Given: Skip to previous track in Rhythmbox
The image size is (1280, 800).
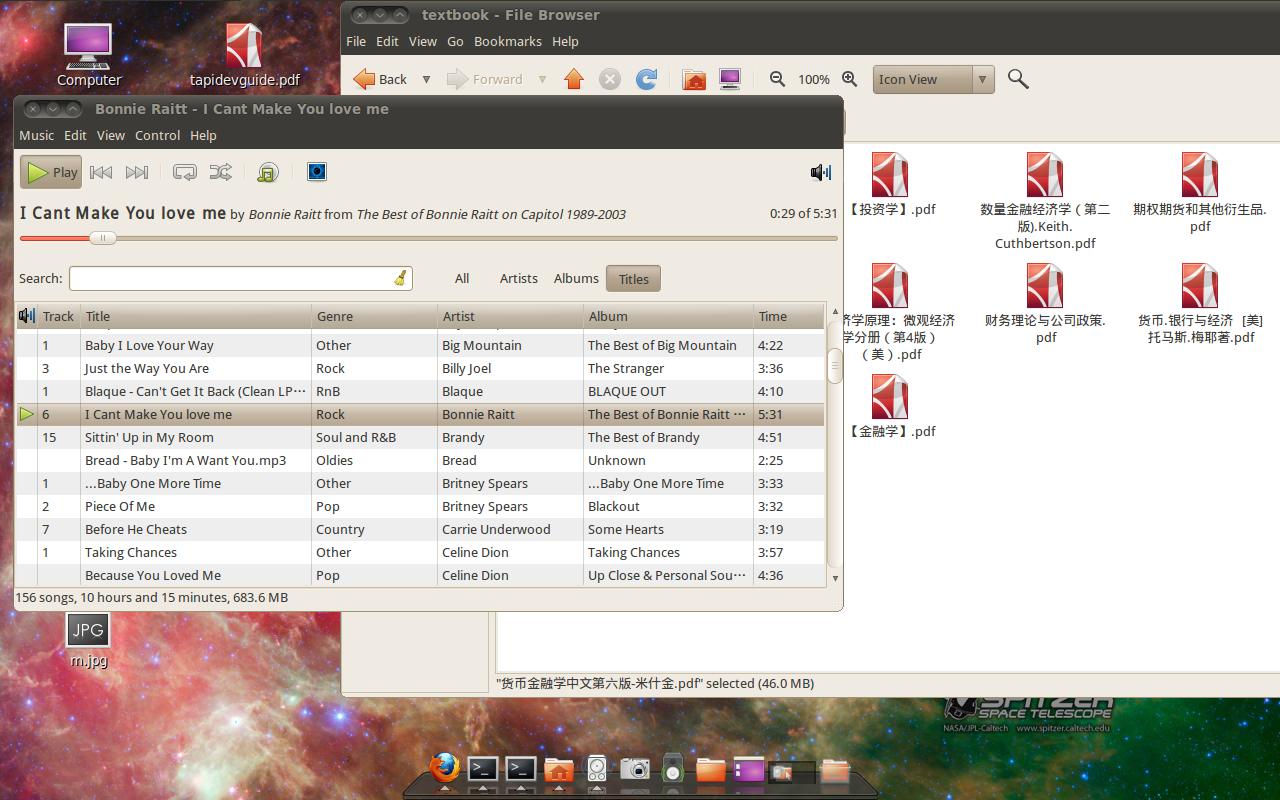Looking at the screenshot, I should [x=101, y=172].
